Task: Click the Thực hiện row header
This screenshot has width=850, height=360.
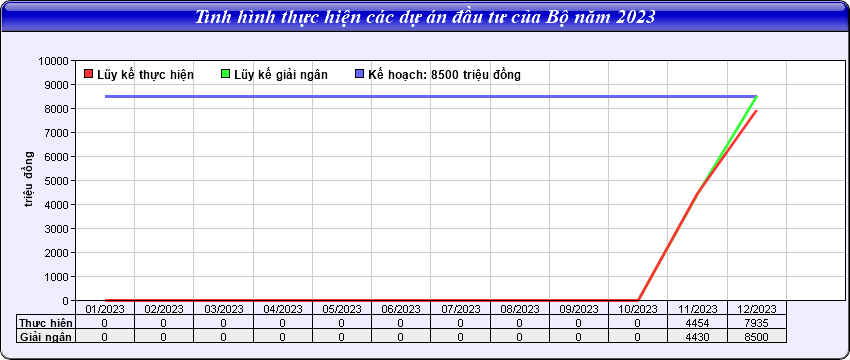Action: (46, 323)
